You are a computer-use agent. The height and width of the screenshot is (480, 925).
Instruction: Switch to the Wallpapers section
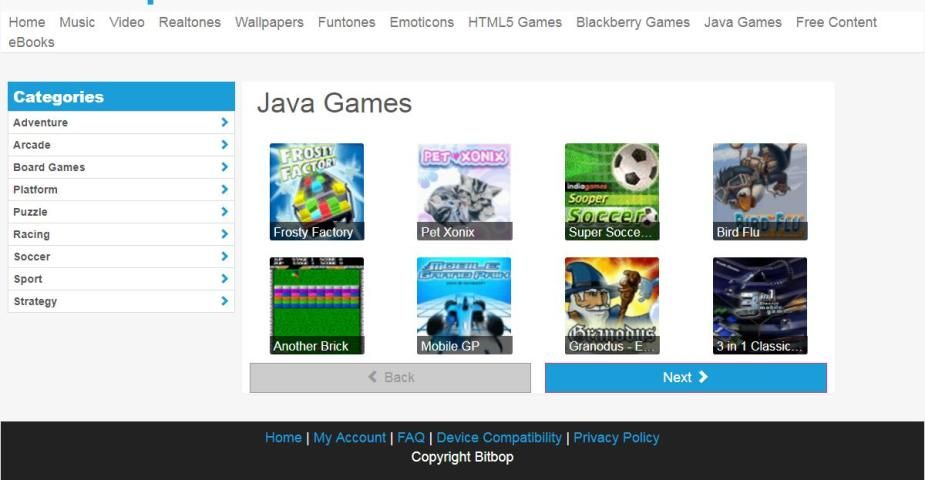(269, 22)
